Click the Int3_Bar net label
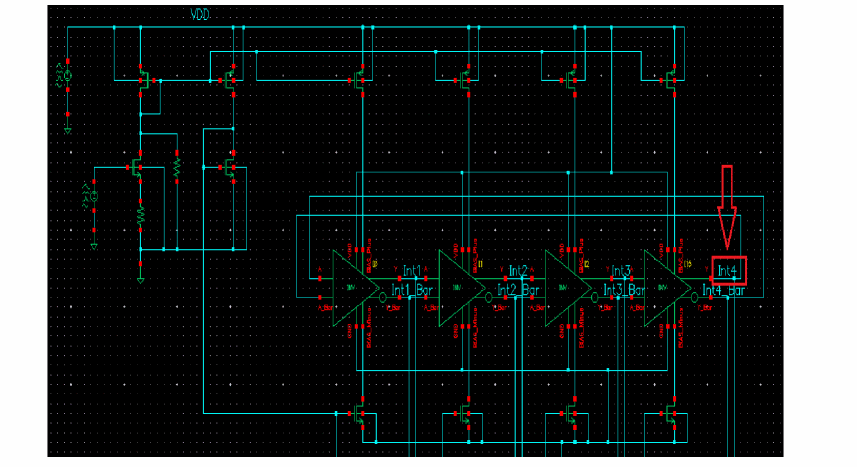 (x=624, y=290)
